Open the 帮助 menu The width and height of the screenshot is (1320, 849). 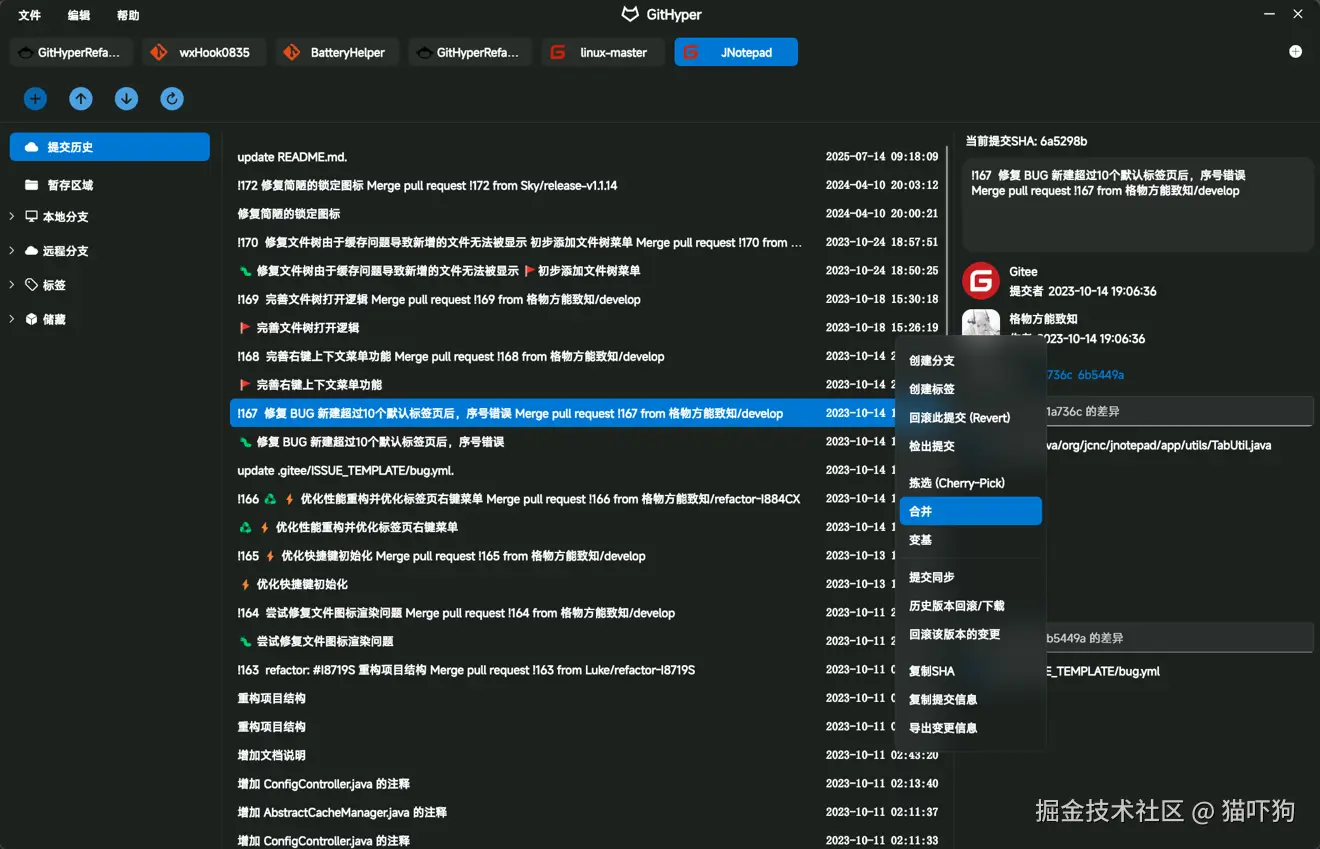[x=127, y=15]
